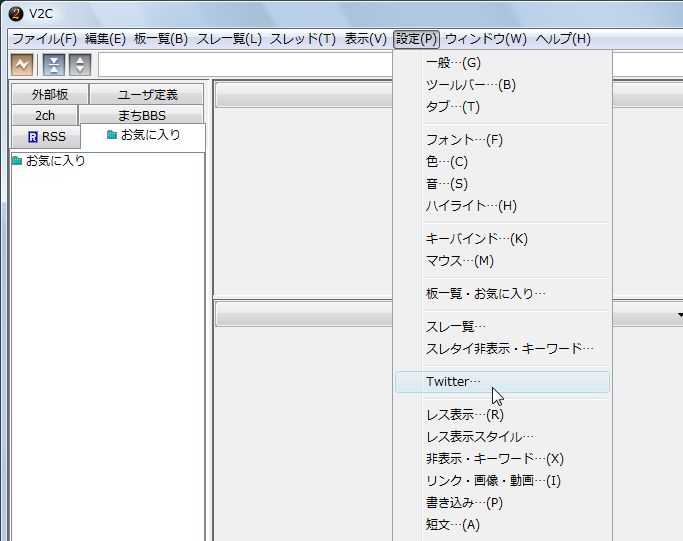
Task: Choose 書き込み…(P) settings entry
Action: pyautogui.click(x=502, y=503)
